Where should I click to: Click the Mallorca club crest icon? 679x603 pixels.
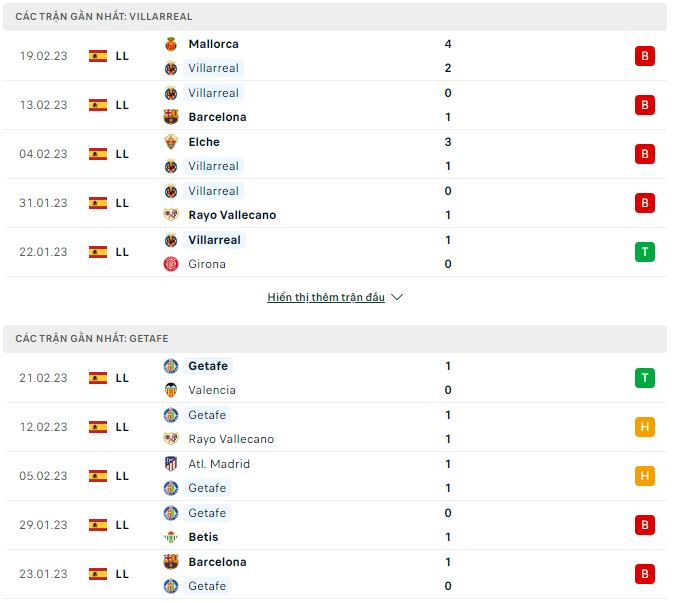point(171,44)
